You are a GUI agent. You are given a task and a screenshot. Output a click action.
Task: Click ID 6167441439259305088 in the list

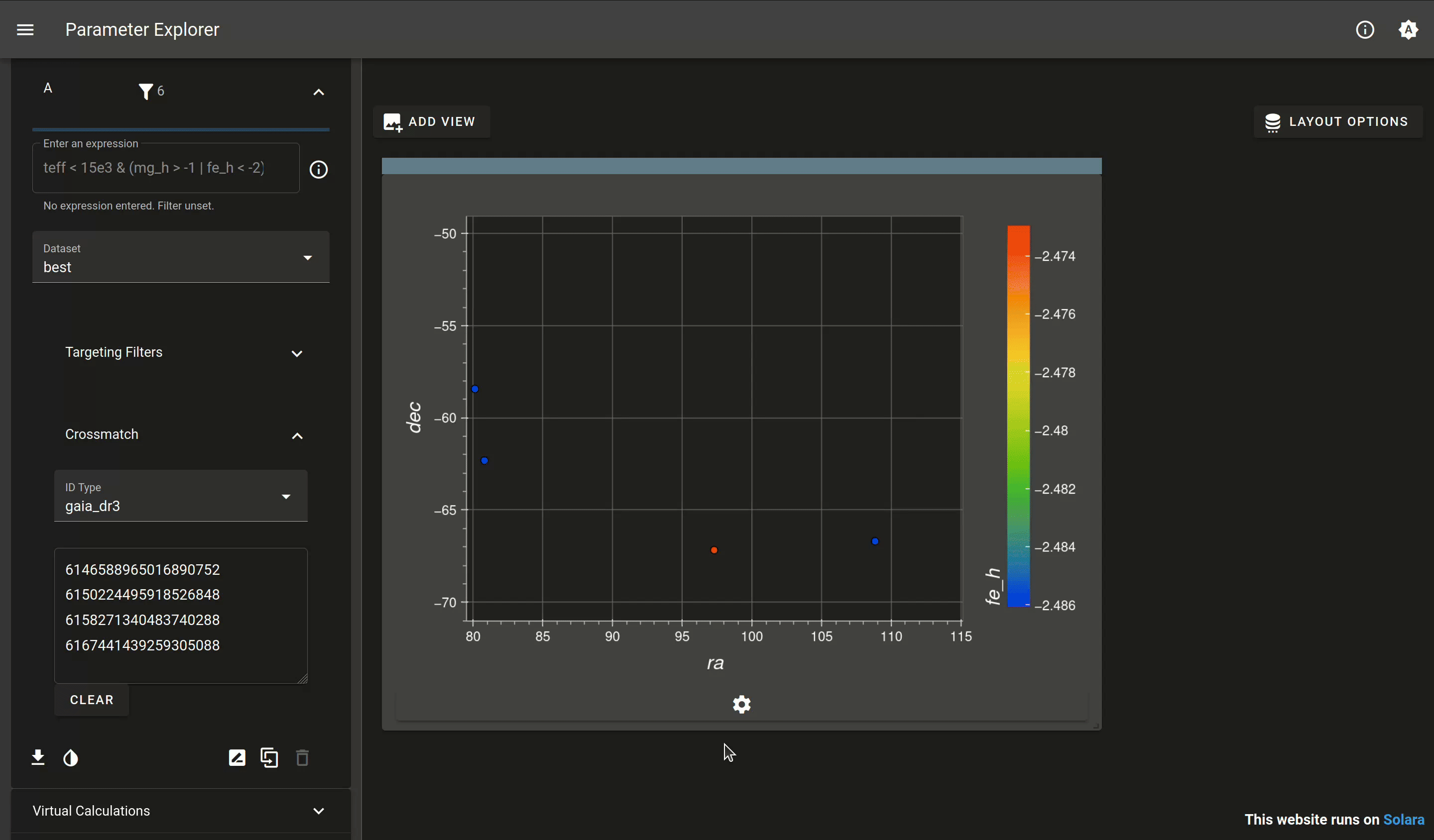point(142,645)
